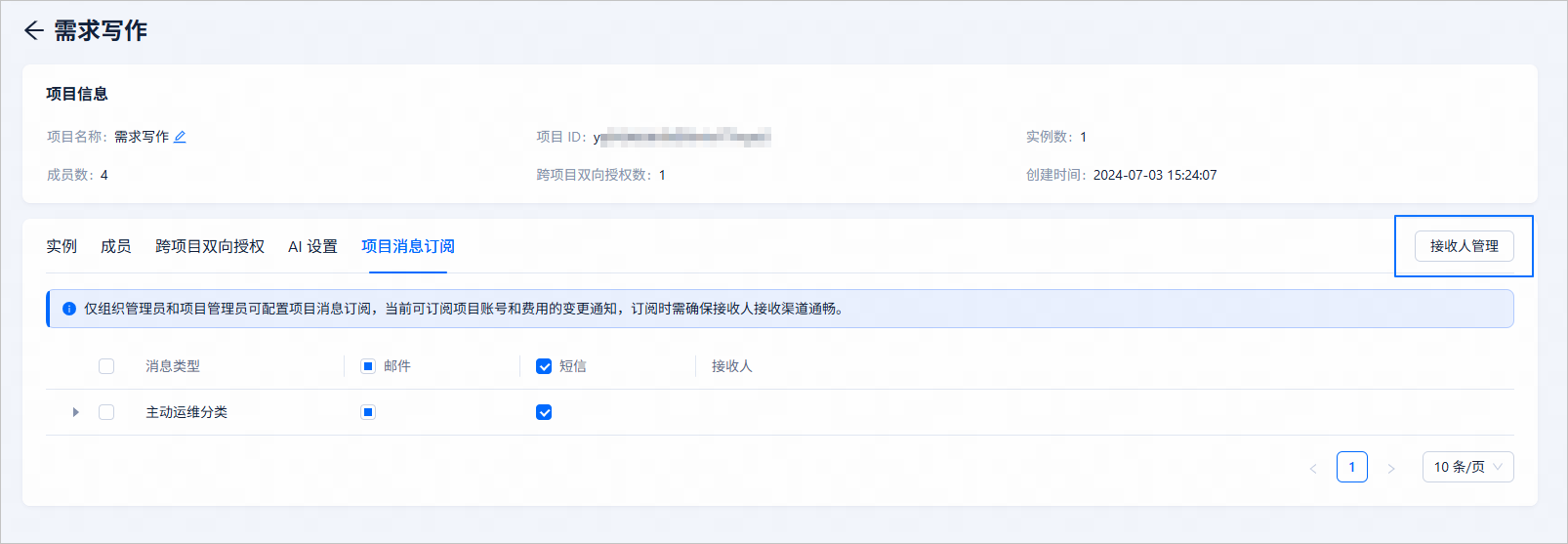Uncheck the 短信 column header checkbox
This screenshot has width=1568, height=544.
(x=544, y=366)
